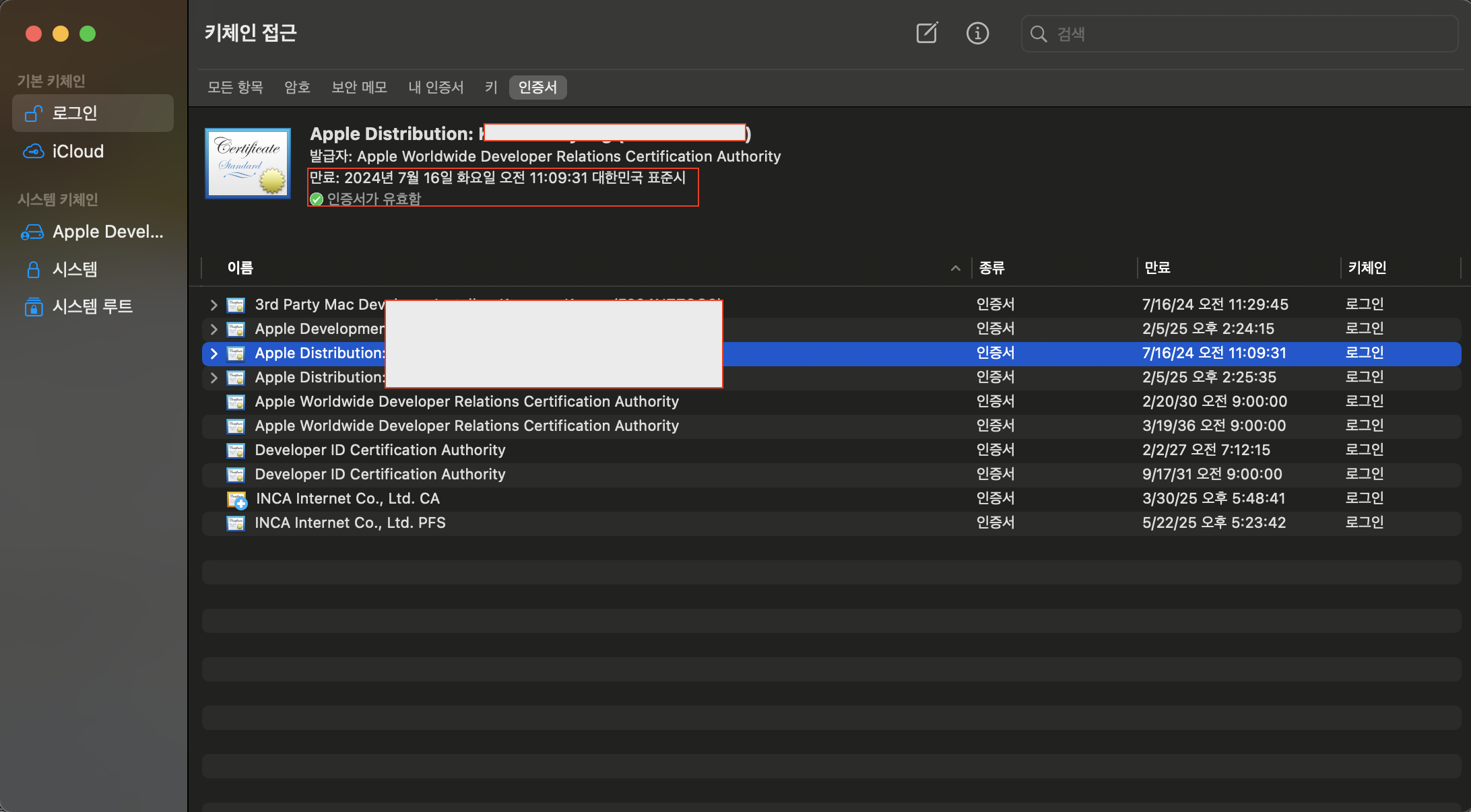The image size is (1471, 812).
Task: Switch to the 내 인증서 tab
Action: point(436,88)
